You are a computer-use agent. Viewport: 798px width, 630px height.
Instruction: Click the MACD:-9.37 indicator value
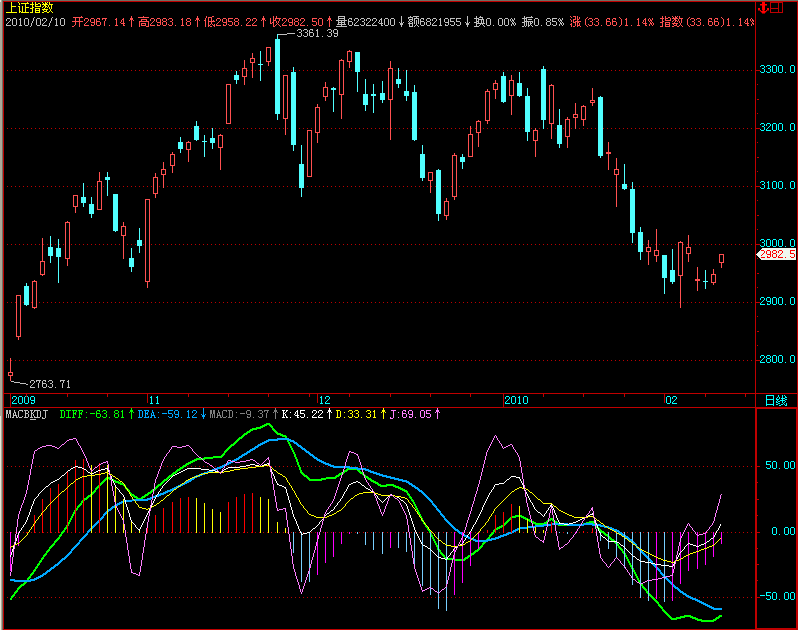click(240, 414)
